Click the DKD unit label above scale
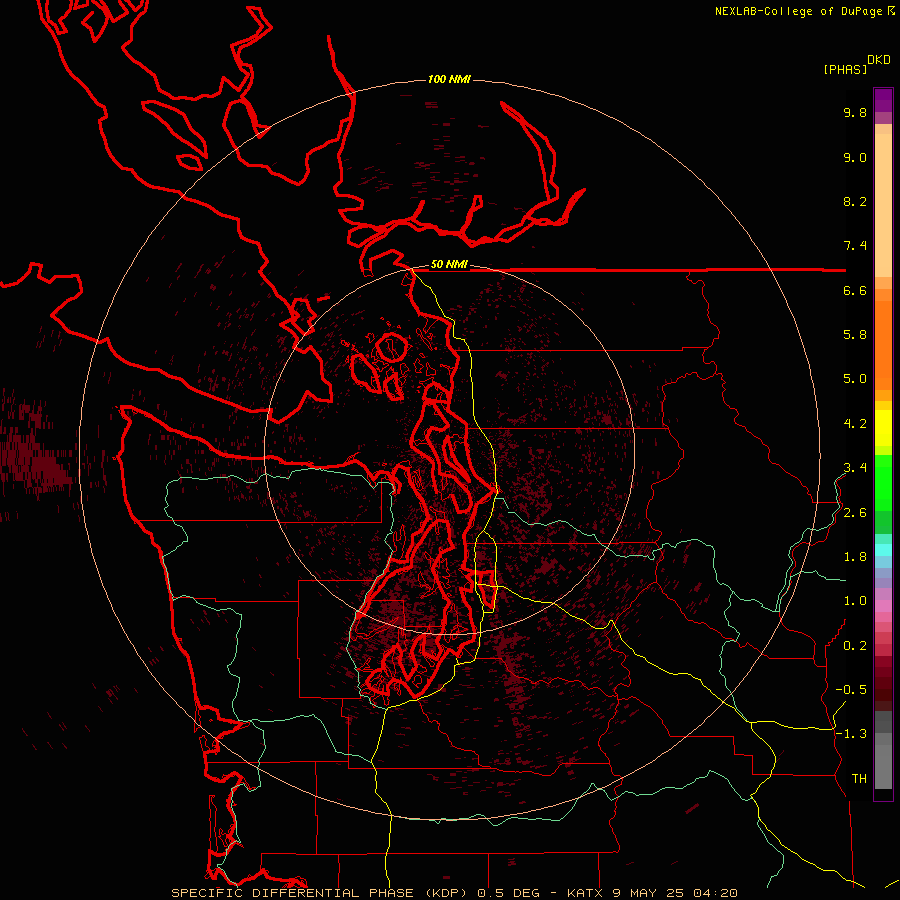 [x=879, y=60]
